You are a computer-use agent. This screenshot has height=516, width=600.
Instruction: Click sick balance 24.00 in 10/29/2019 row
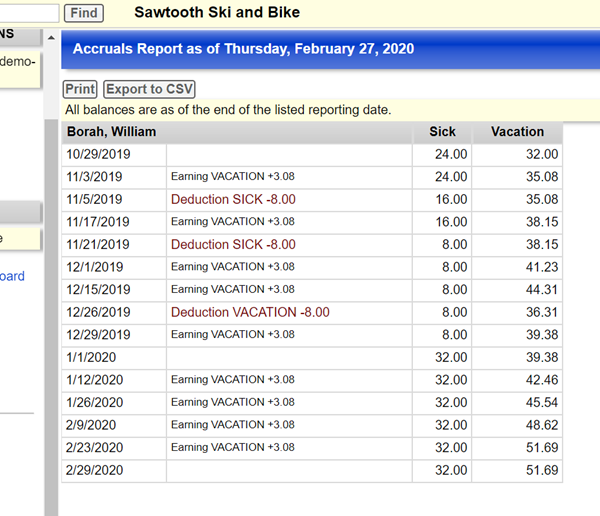coord(451,155)
